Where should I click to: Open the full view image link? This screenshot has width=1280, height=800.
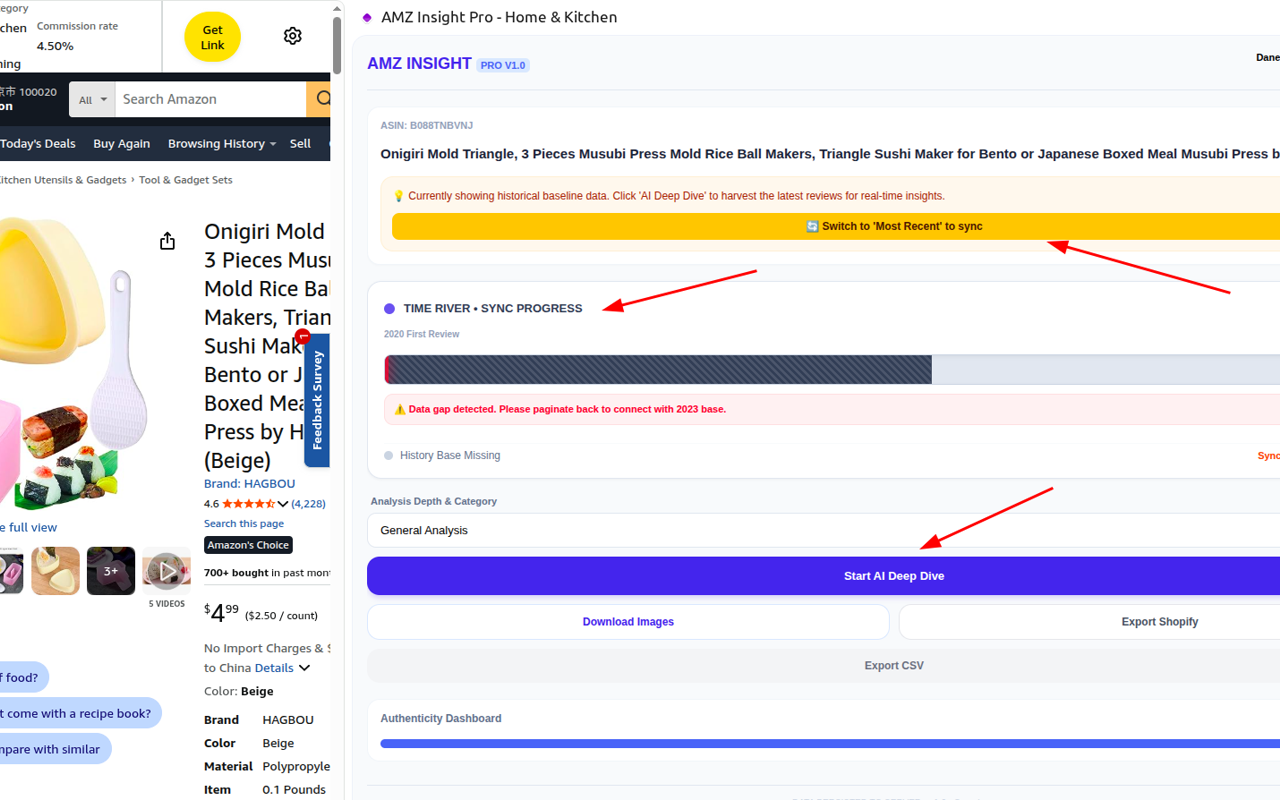[x=28, y=528]
